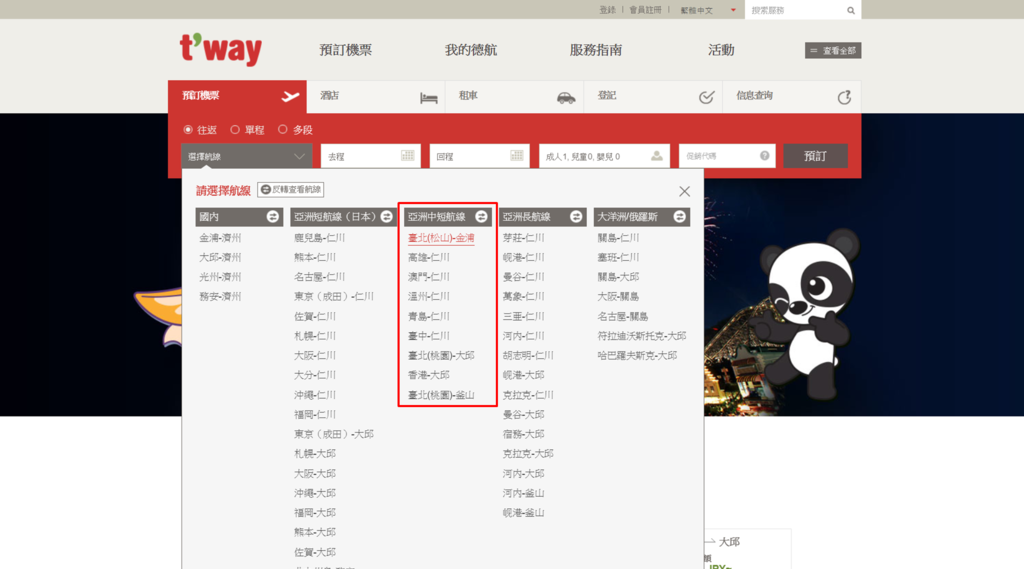The height and width of the screenshot is (569, 1024).
Task: Select route 芽莊-仁川
Action: (524, 238)
